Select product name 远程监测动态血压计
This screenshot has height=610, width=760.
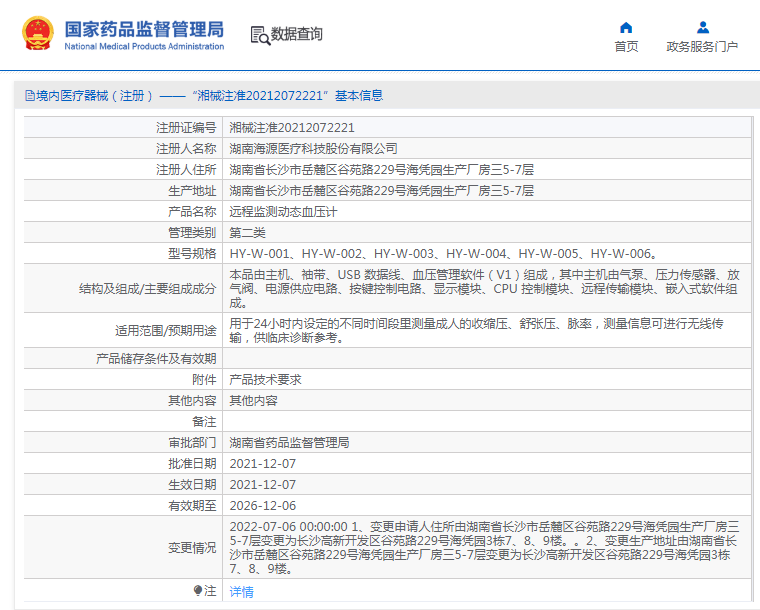tap(283, 212)
